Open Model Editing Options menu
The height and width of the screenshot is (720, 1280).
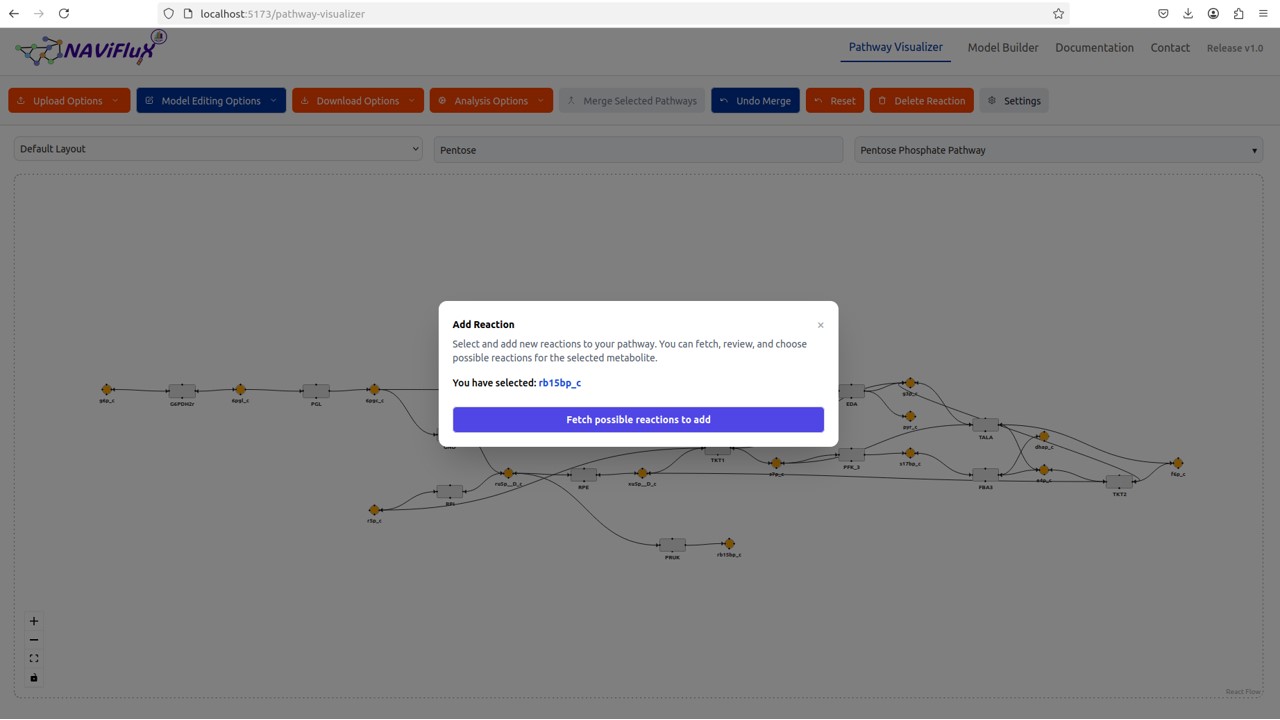click(x=211, y=101)
